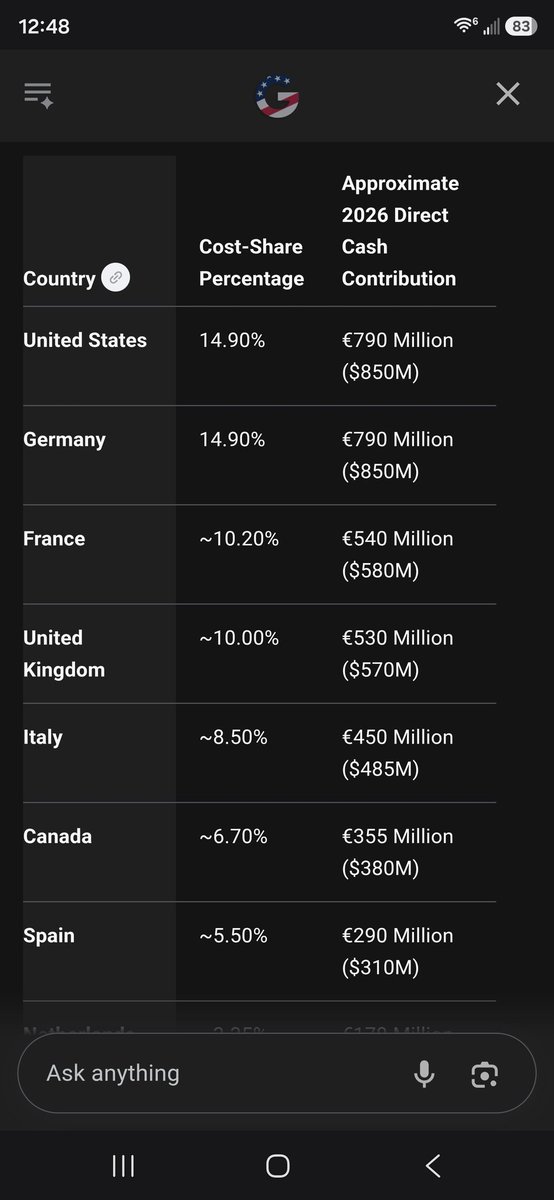Tap the Android home button
The height and width of the screenshot is (1200, 554).
[278, 1165]
